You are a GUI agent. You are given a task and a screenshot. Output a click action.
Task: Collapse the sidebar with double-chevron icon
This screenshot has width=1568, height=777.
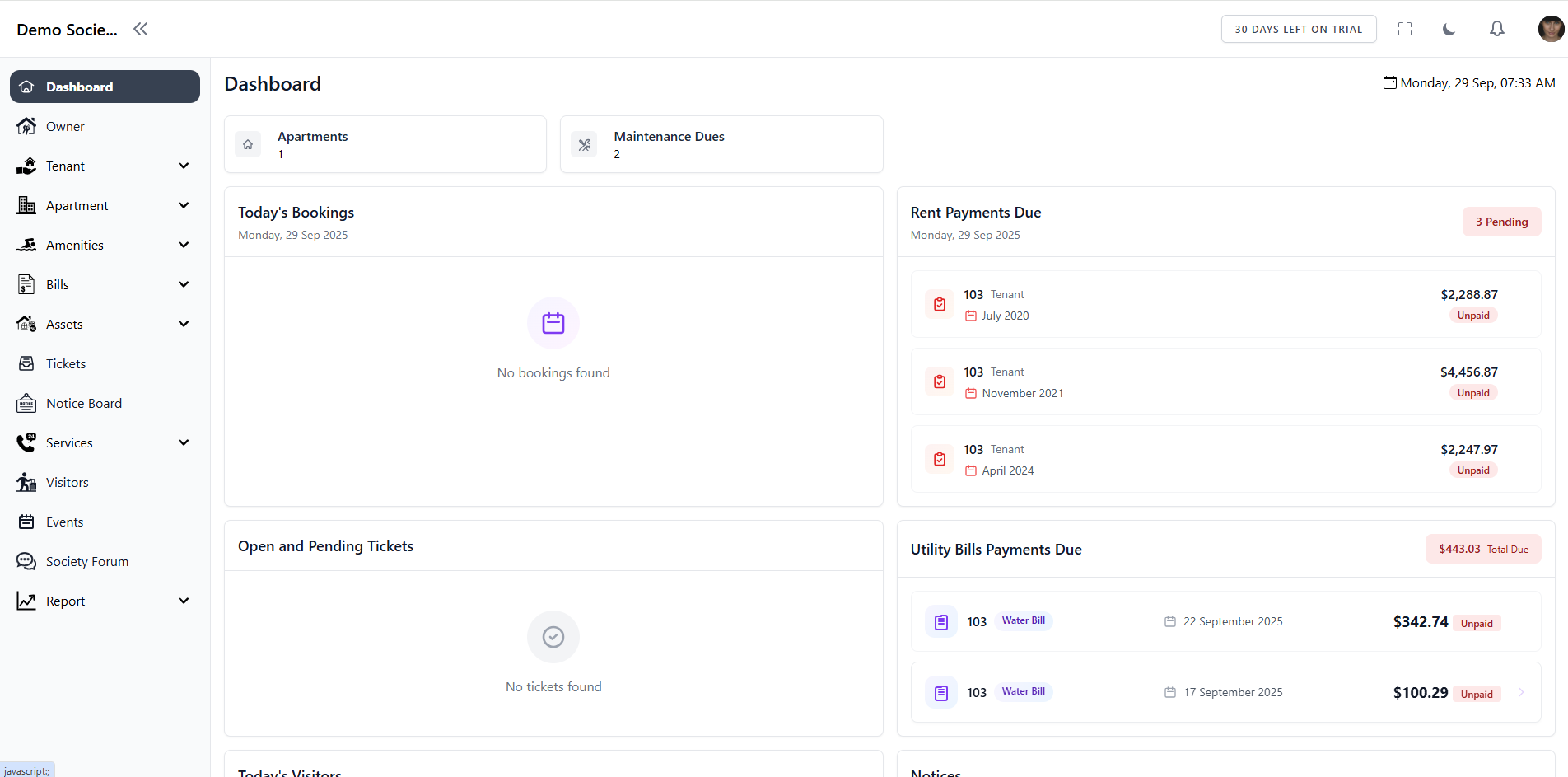pos(141,30)
